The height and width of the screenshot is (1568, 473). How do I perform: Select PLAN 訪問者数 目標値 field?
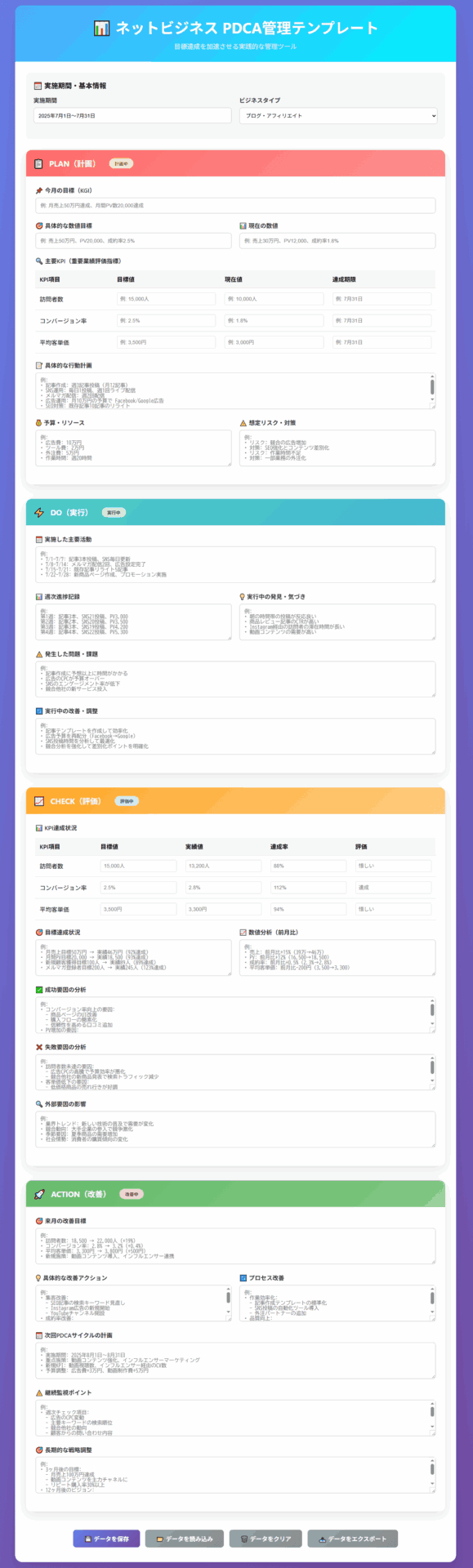pyautogui.click(x=166, y=299)
